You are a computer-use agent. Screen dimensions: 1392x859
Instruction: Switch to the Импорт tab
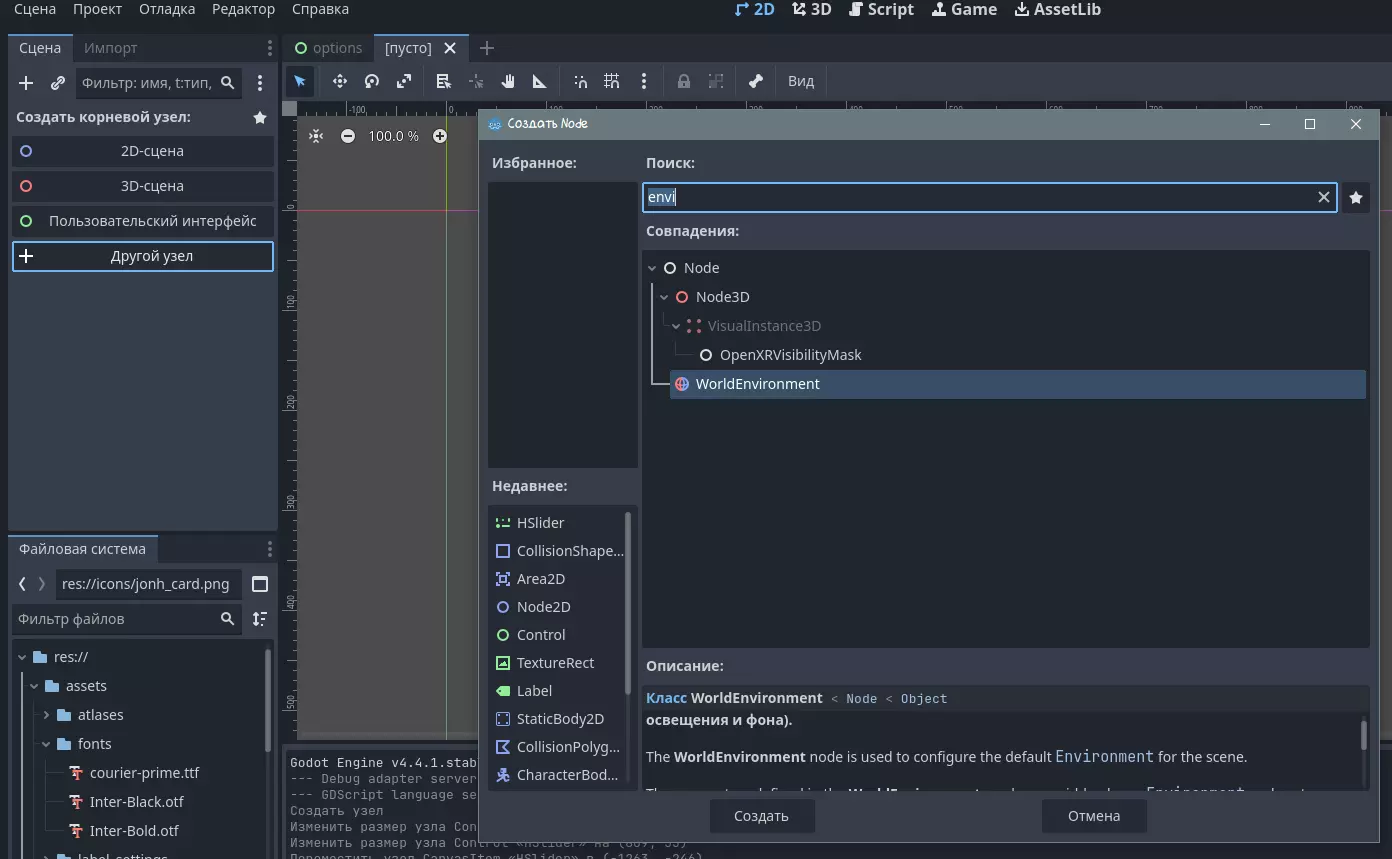tap(111, 48)
